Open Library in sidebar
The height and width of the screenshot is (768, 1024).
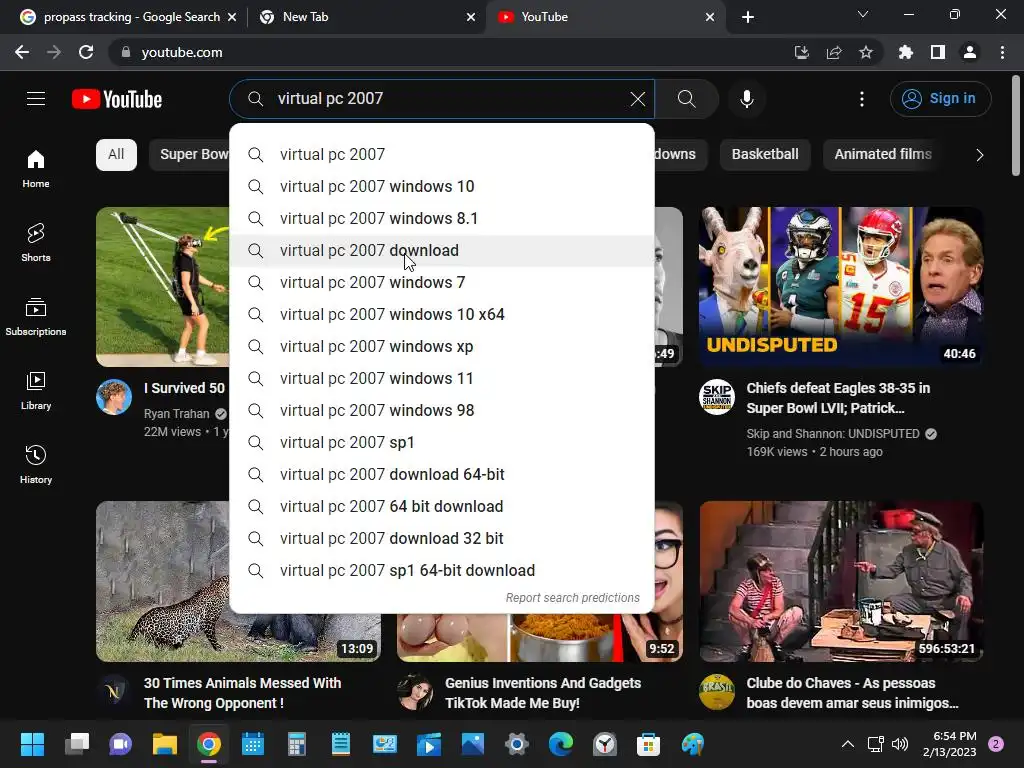[x=36, y=391]
